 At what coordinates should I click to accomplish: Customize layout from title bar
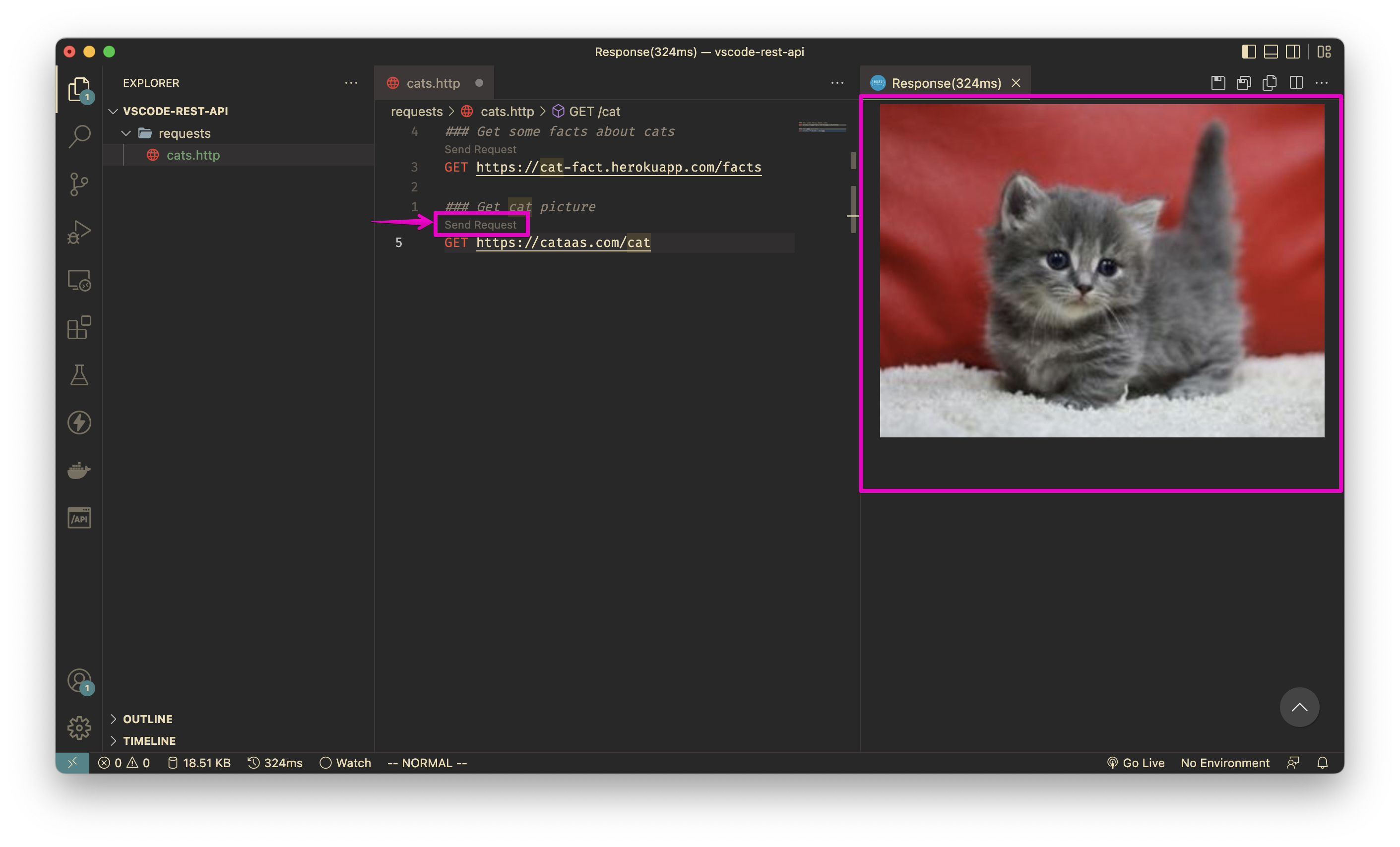pyautogui.click(x=1325, y=52)
